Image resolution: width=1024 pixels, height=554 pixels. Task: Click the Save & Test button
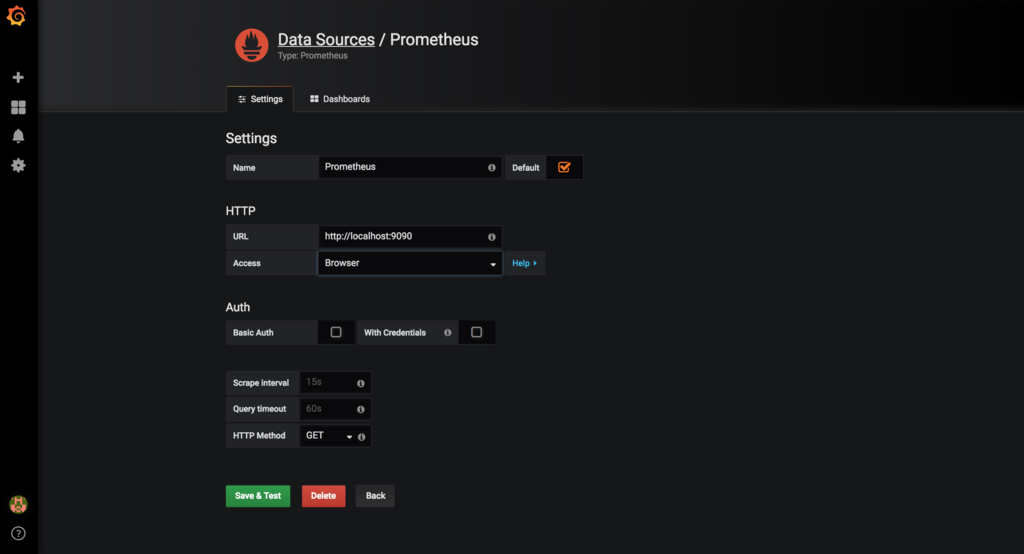pyautogui.click(x=258, y=496)
